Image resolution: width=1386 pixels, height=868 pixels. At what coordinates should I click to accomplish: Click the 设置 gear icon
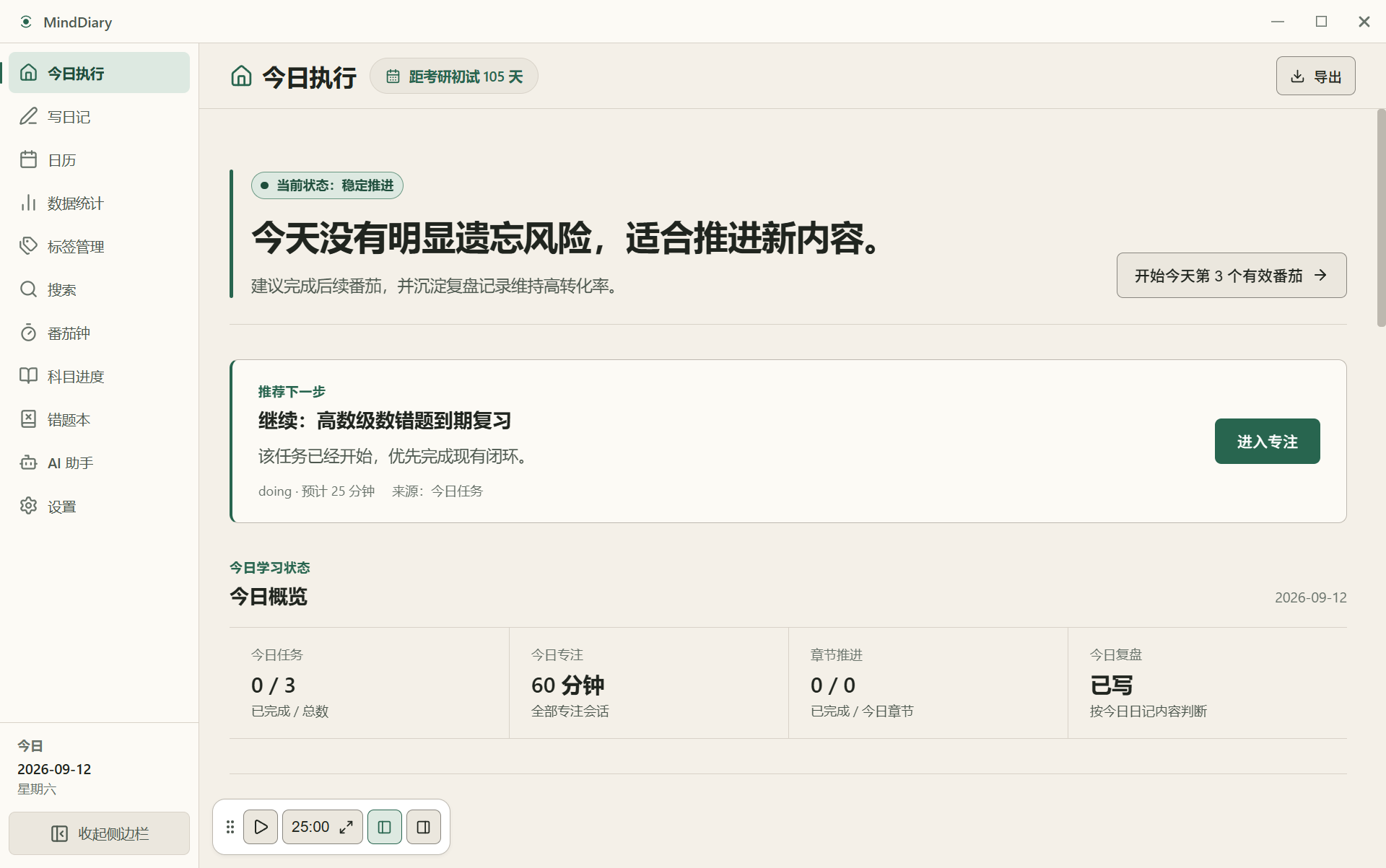(x=28, y=506)
